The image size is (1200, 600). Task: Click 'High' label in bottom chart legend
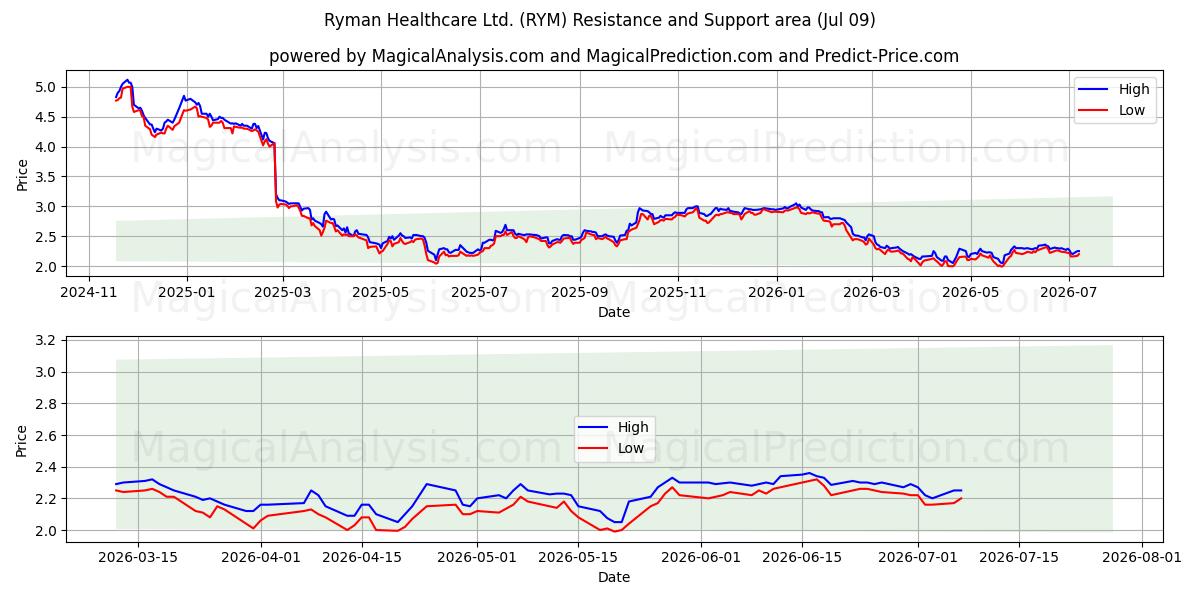[x=633, y=427]
